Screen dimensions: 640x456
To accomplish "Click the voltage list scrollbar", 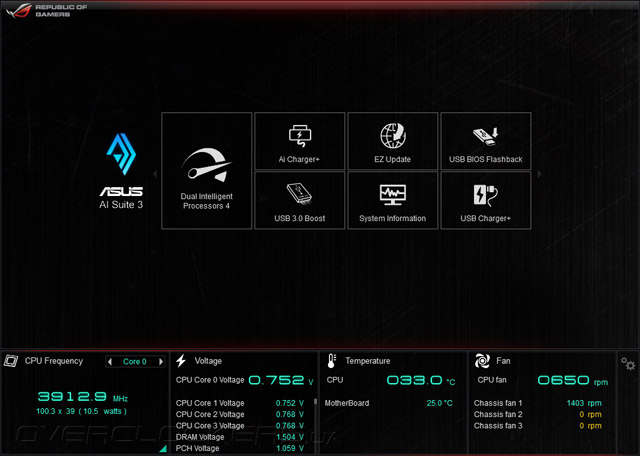I will pos(316,402).
